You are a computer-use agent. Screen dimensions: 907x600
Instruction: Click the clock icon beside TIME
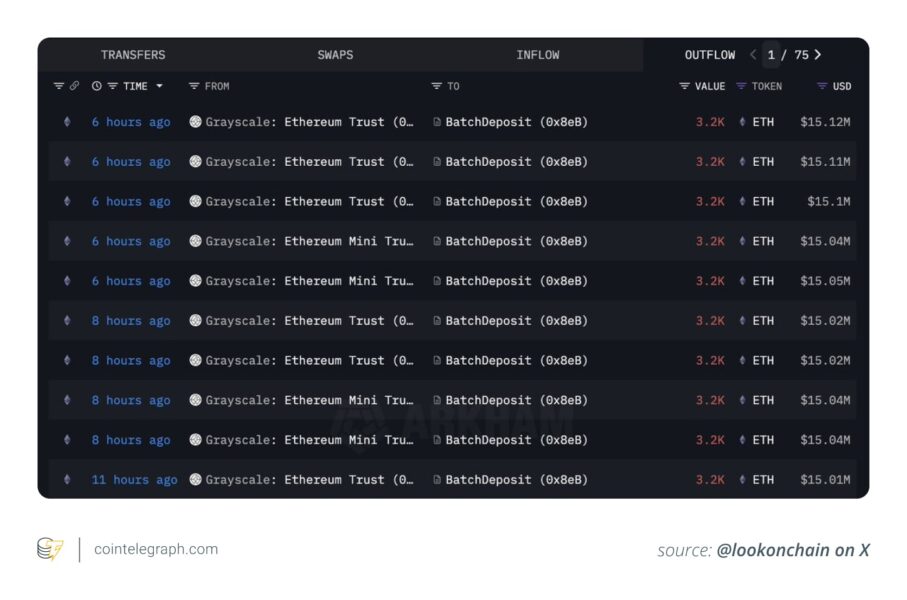pos(97,86)
